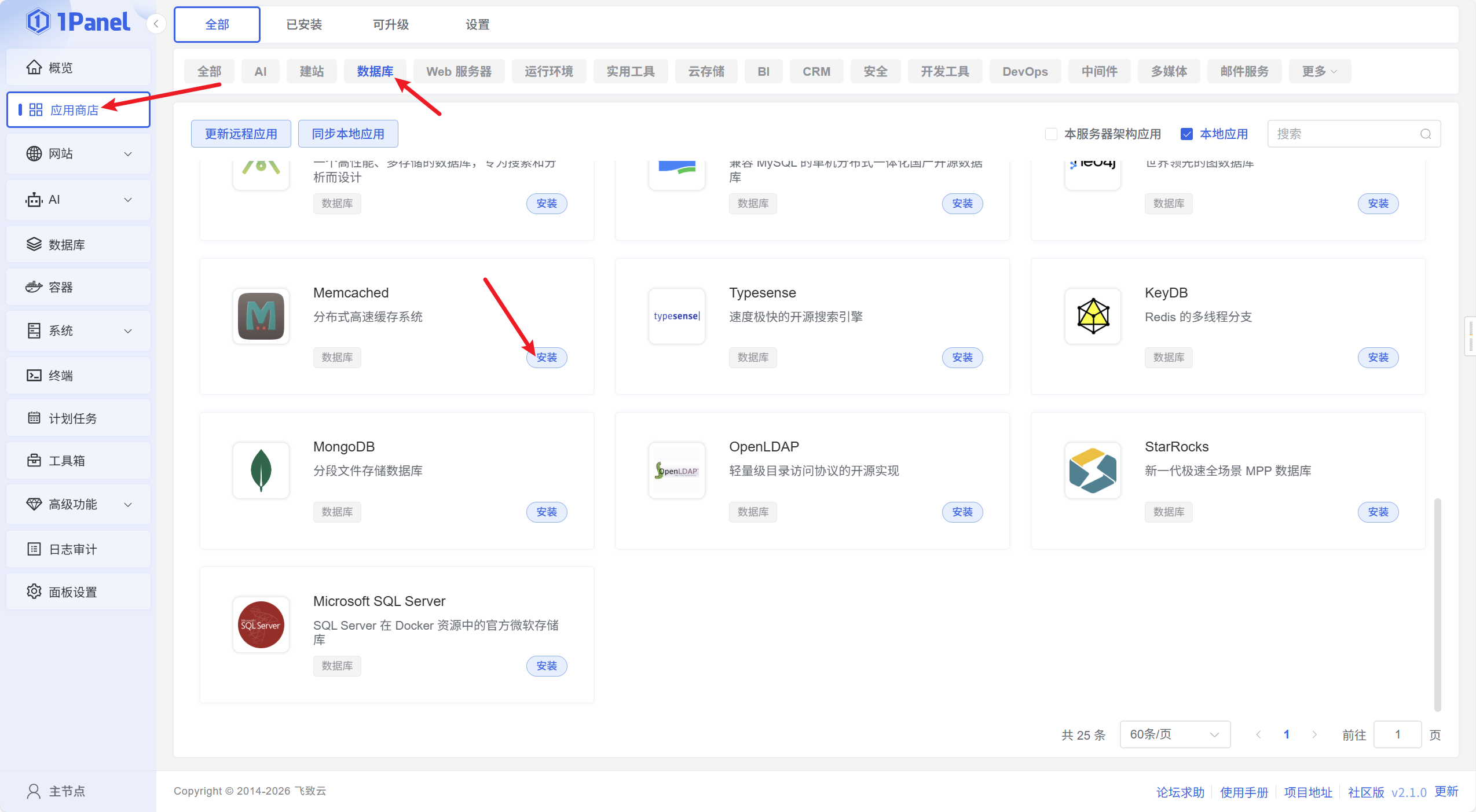Viewport: 1476px width, 812px height.
Task: Enable 本服务器架构应用 checkbox
Action: pyautogui.click(x=1051, y=134)
